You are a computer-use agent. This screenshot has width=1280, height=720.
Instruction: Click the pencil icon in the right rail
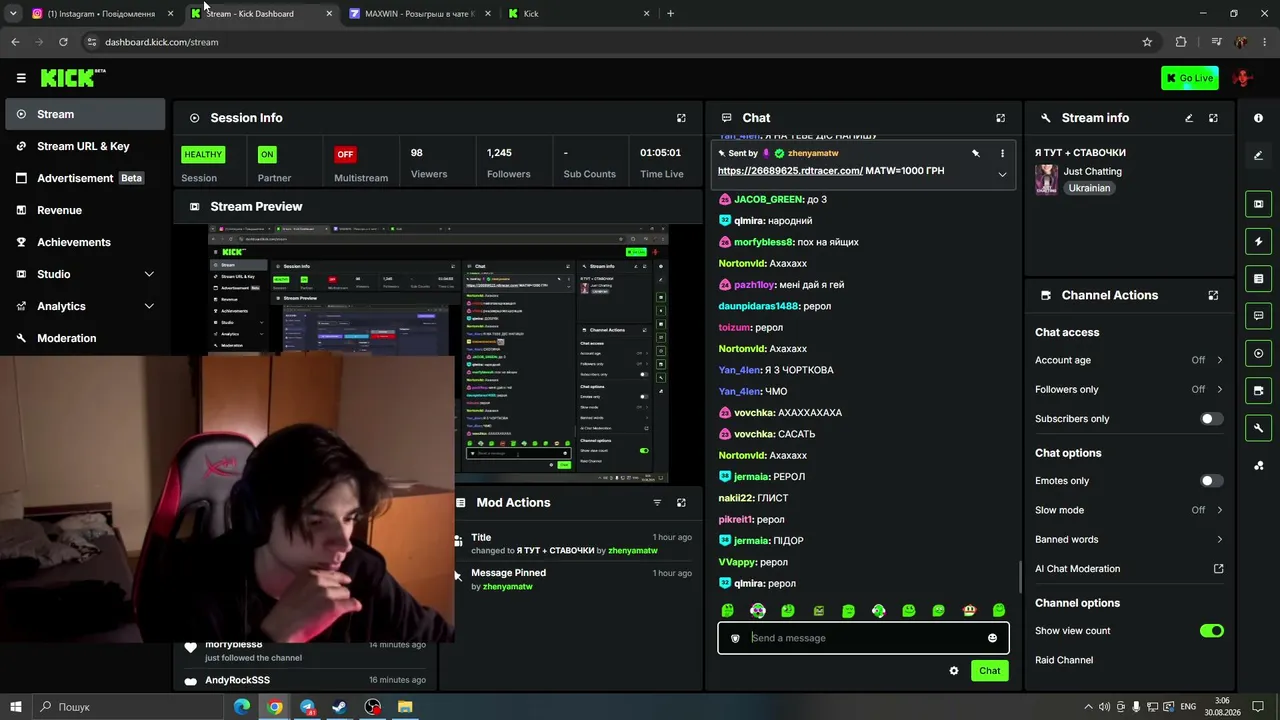click(1258, 155)
